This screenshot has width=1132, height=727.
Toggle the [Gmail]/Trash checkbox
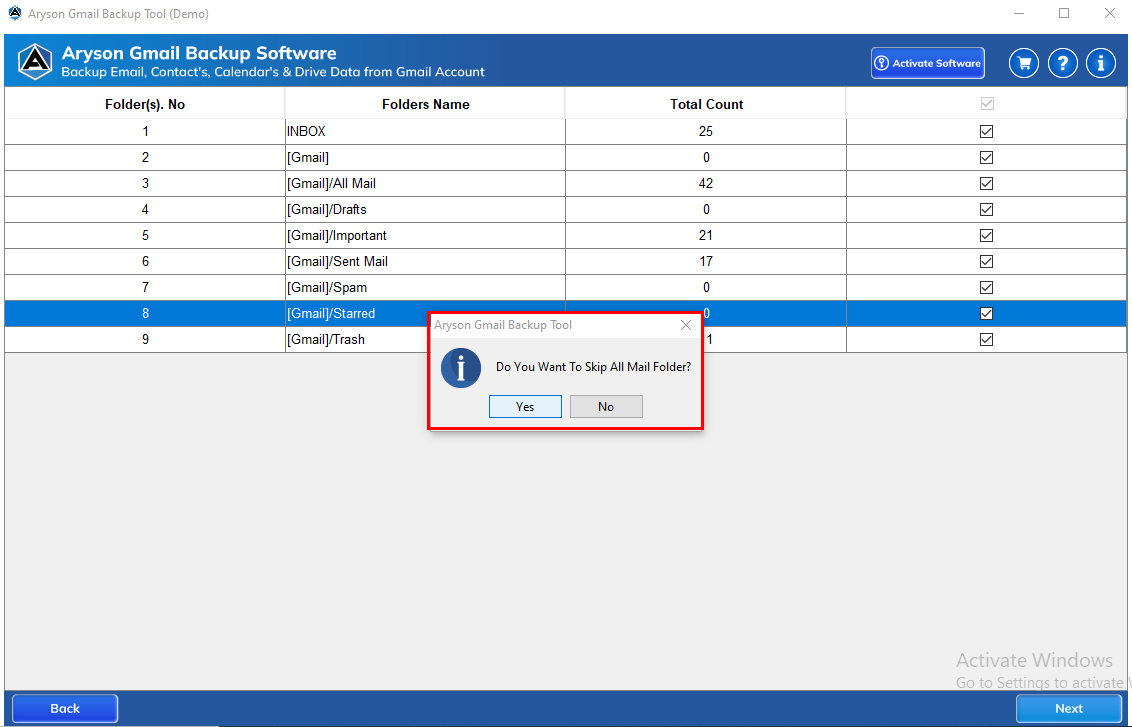tap(986, 339)
